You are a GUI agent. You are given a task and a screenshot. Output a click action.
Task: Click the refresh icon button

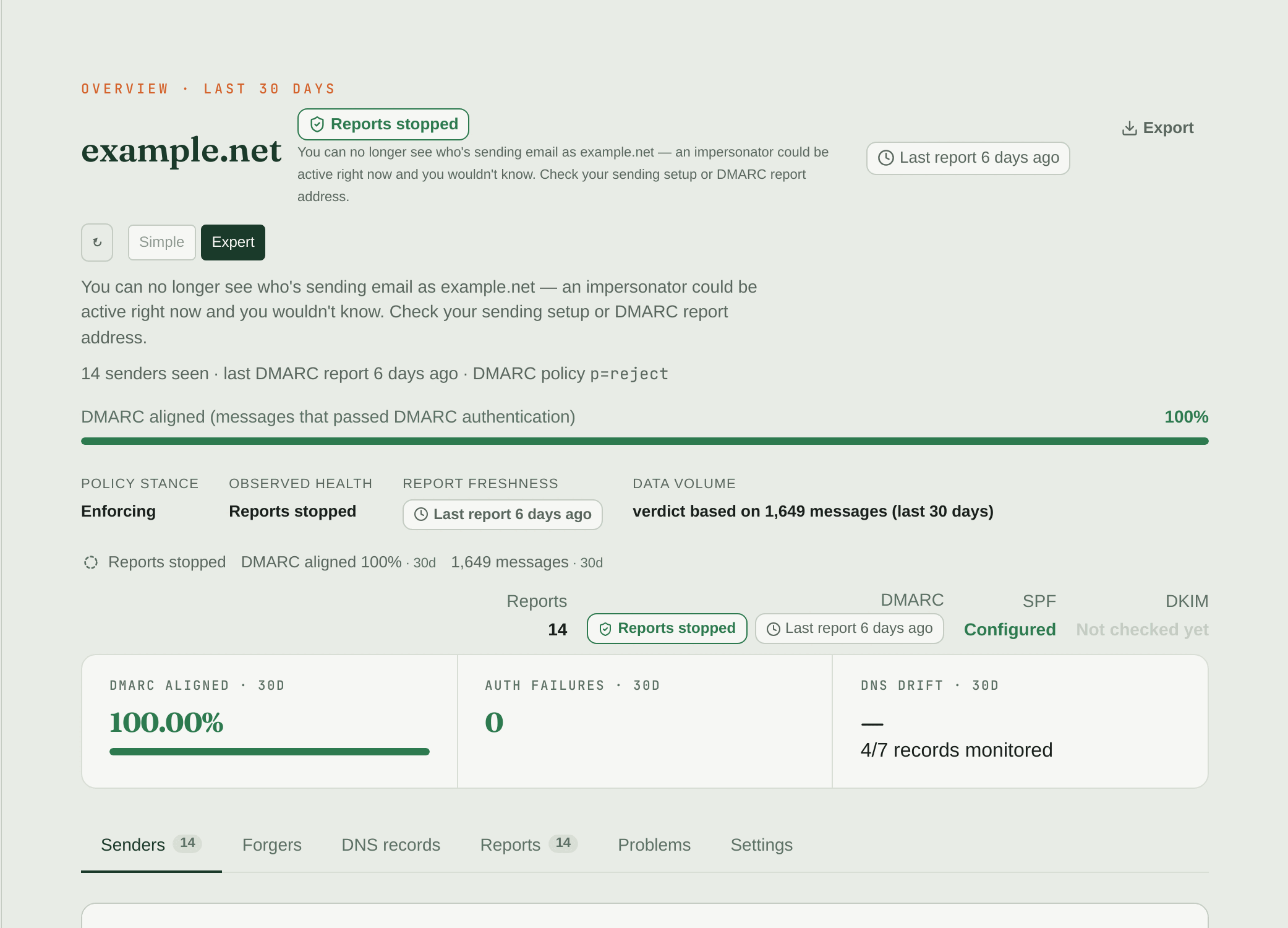click(97, 243)
